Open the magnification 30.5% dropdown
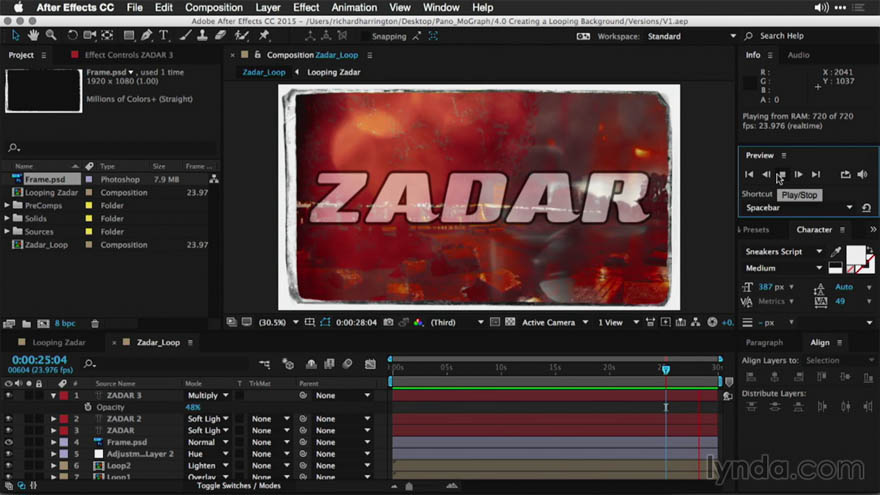 pyautogui.click(x=278, y=322)
